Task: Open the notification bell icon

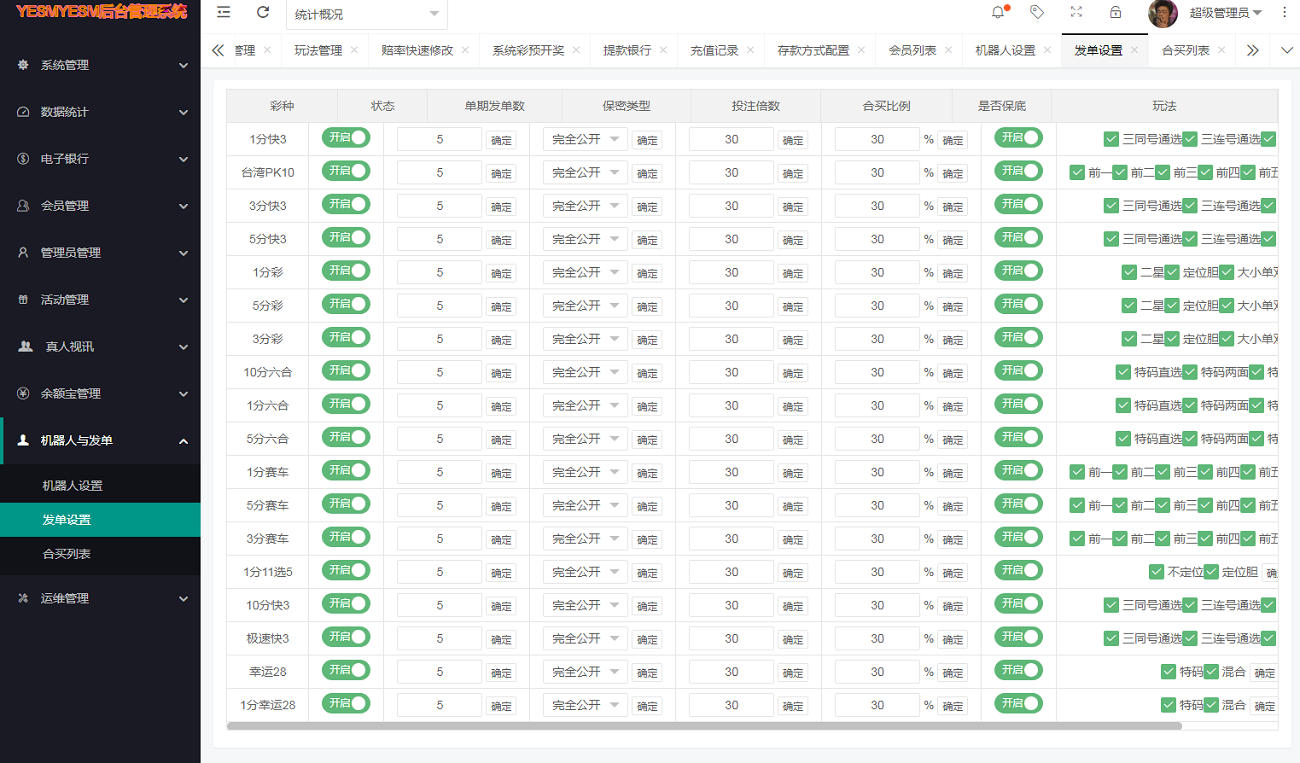Action: coord(998,13)
